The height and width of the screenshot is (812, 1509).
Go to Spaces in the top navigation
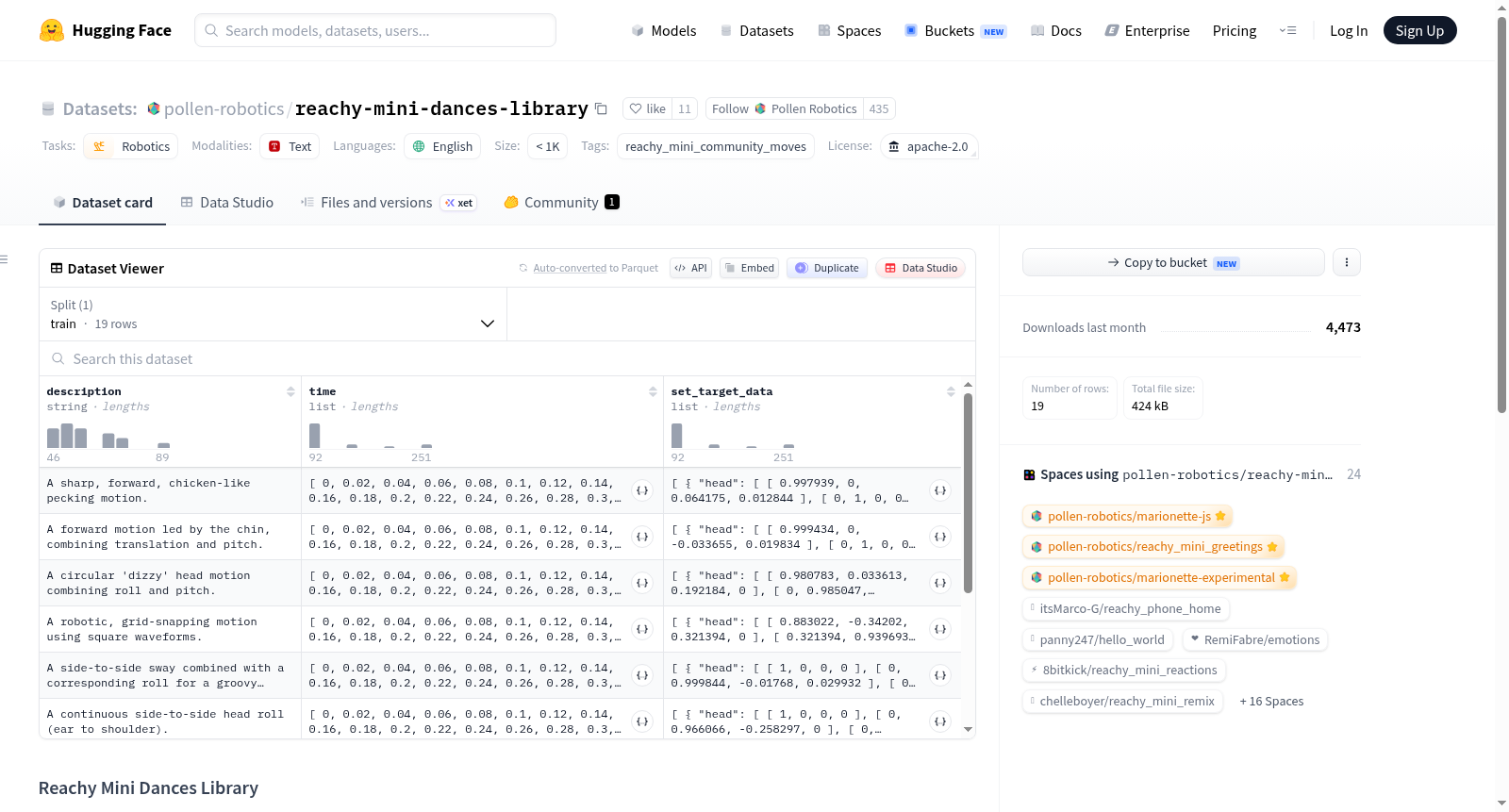[850, 30]
